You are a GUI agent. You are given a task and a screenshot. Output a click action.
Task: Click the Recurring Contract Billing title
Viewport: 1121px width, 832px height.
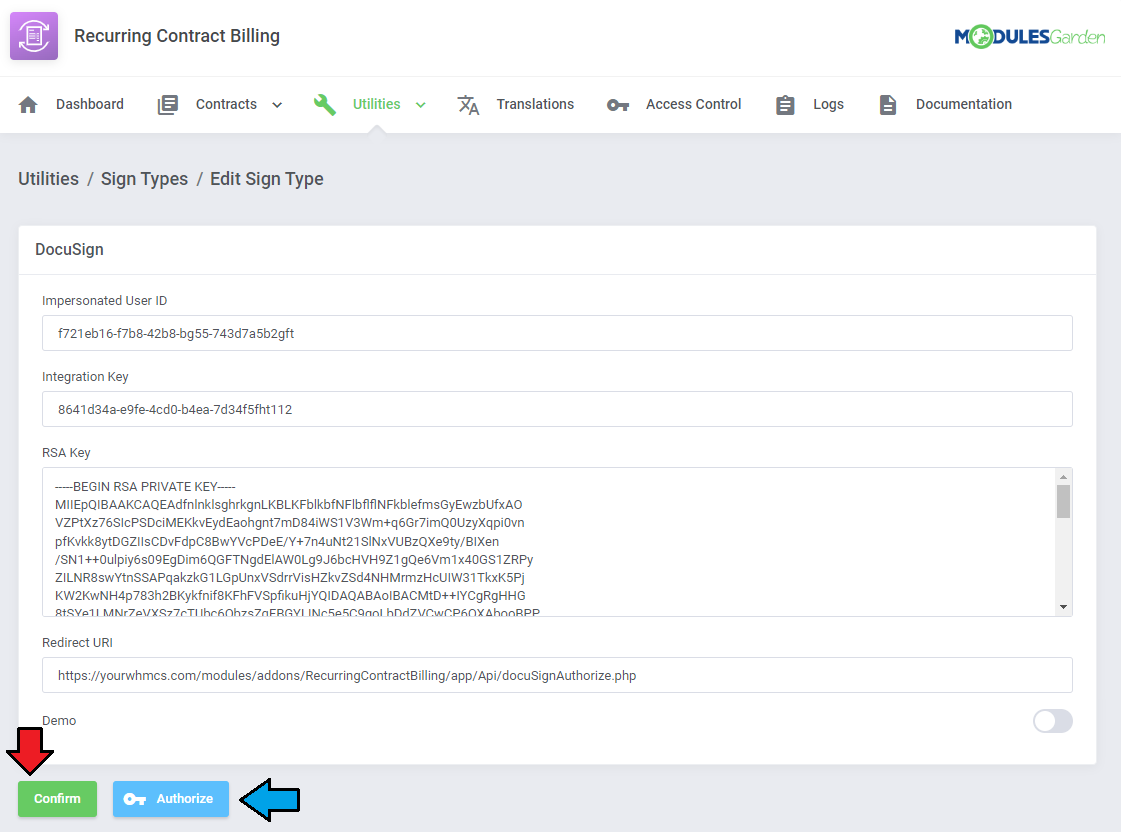(x=177, y=36)
